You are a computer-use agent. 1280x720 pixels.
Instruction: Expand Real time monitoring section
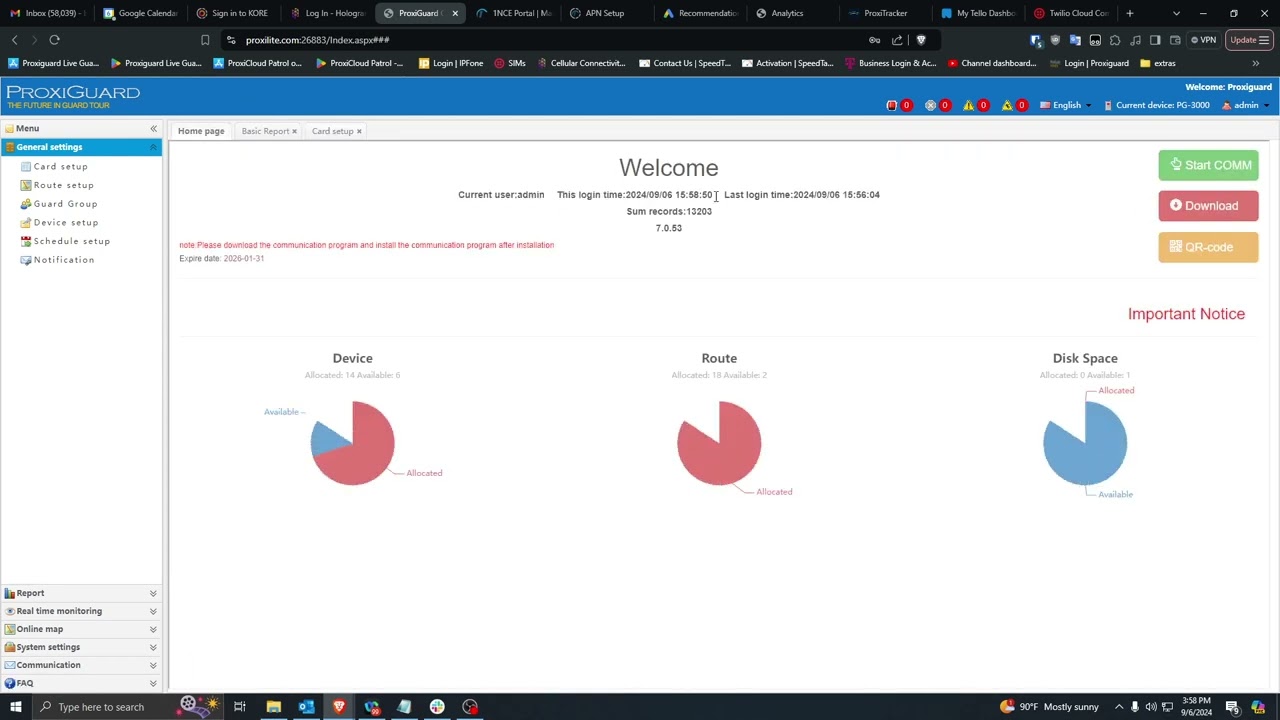tap(80, 611)
